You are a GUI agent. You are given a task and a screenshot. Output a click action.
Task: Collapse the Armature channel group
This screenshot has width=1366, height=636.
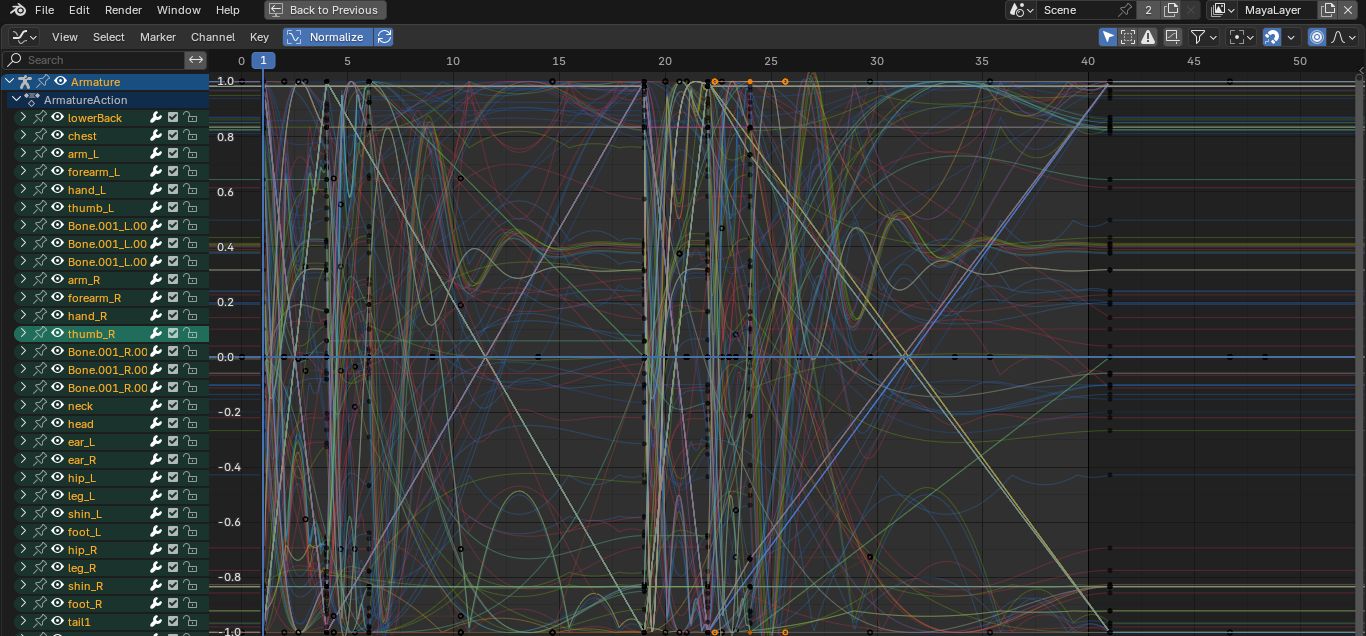[x=9, y=82]
